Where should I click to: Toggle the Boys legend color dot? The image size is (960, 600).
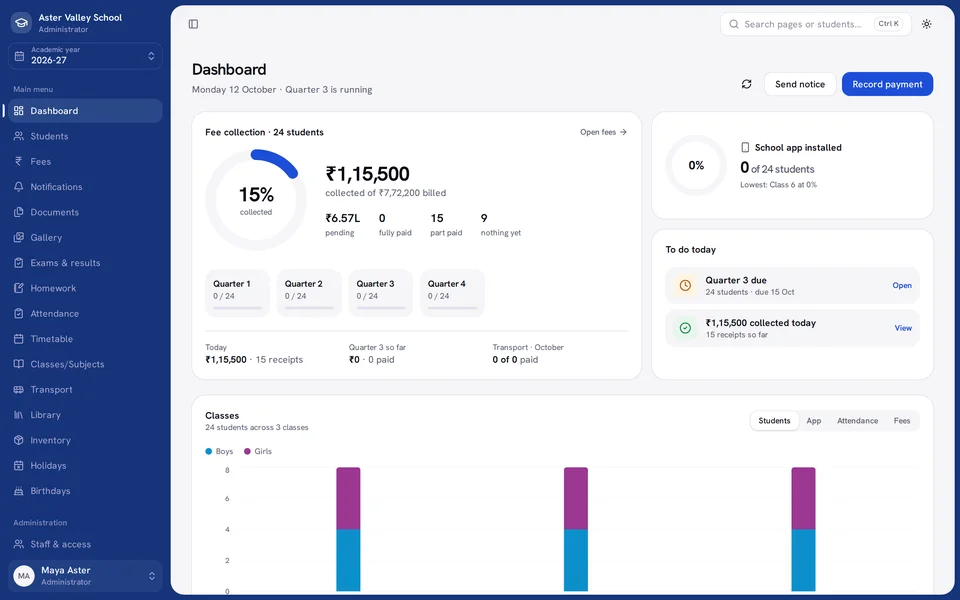(209, 451)
